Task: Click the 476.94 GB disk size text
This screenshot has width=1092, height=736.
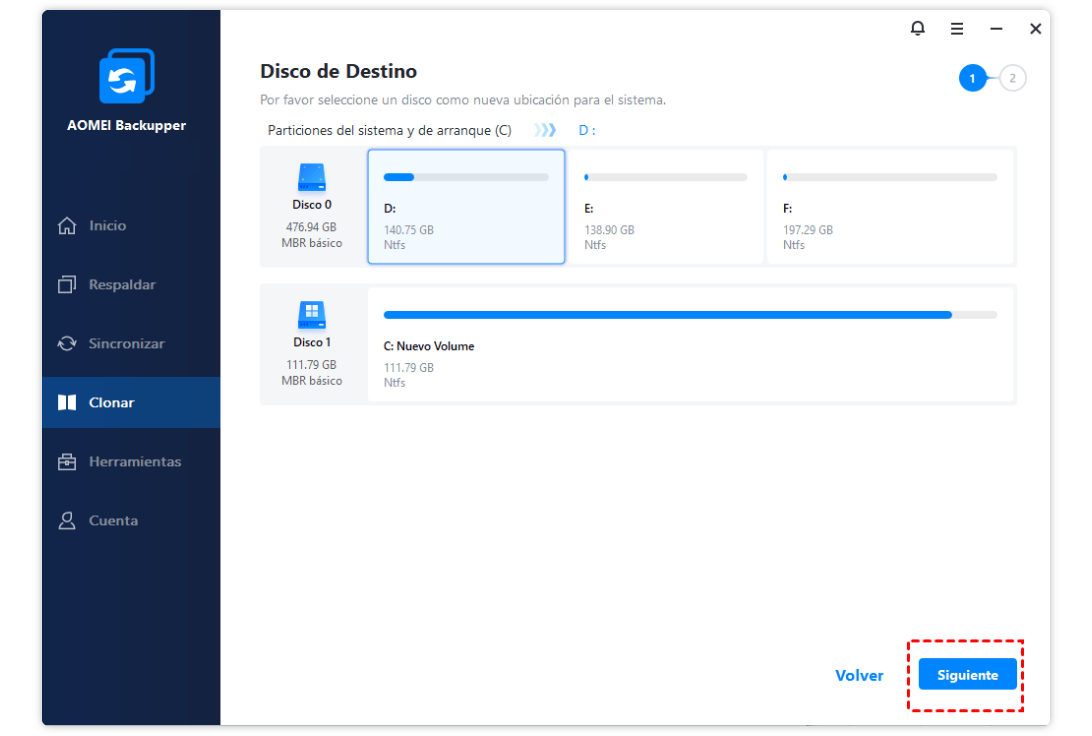Action: point(311,227)
